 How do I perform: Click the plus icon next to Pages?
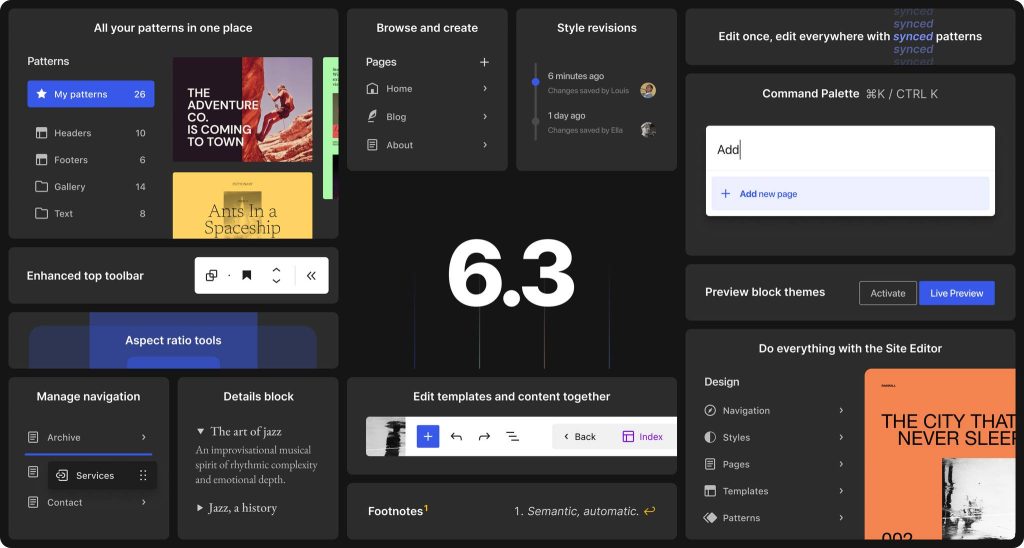[x=484, y=62]
